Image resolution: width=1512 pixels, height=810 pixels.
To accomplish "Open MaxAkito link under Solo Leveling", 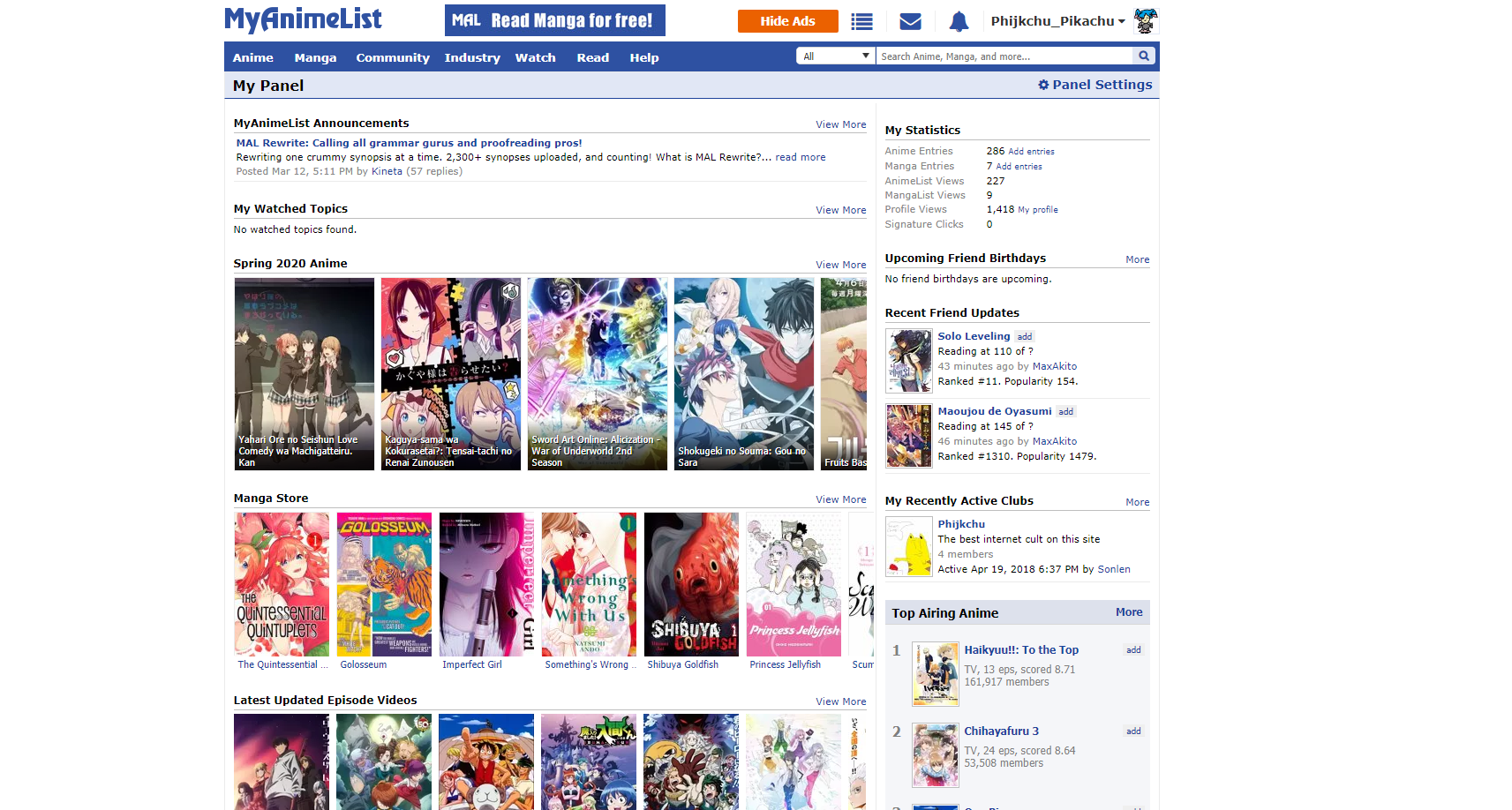I will coord(1055,366).
